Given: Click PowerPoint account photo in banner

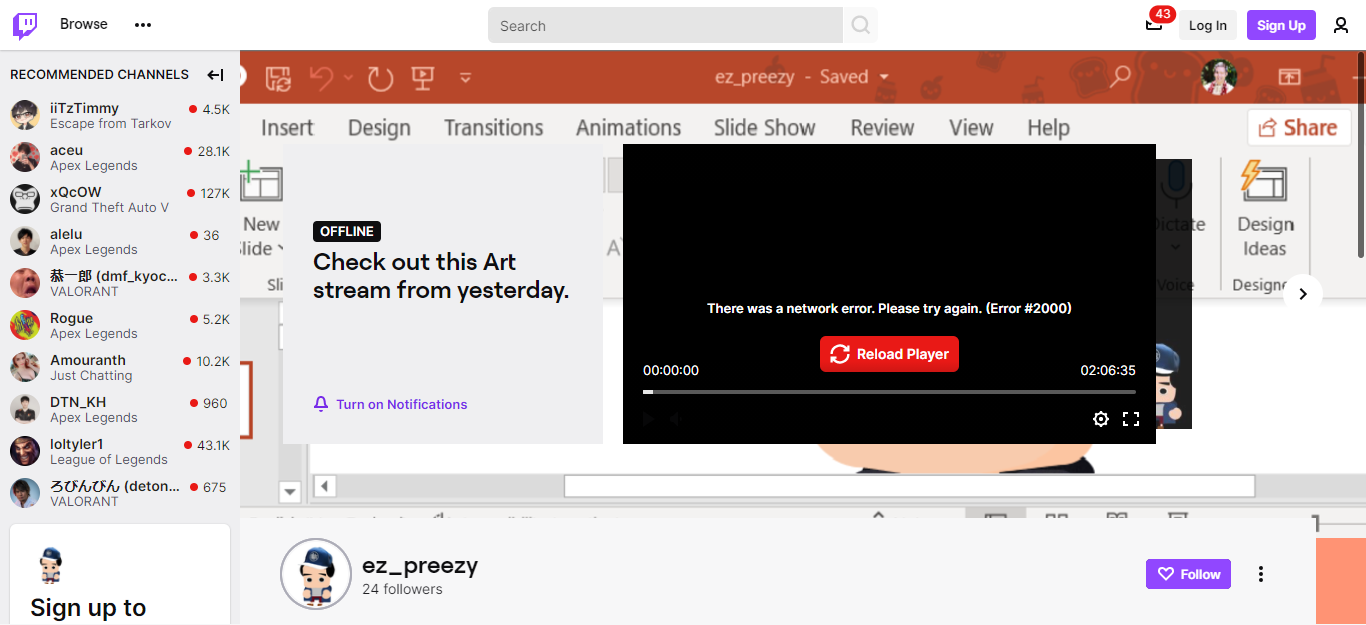Looking at the screenshot, I should point(1219,77).
